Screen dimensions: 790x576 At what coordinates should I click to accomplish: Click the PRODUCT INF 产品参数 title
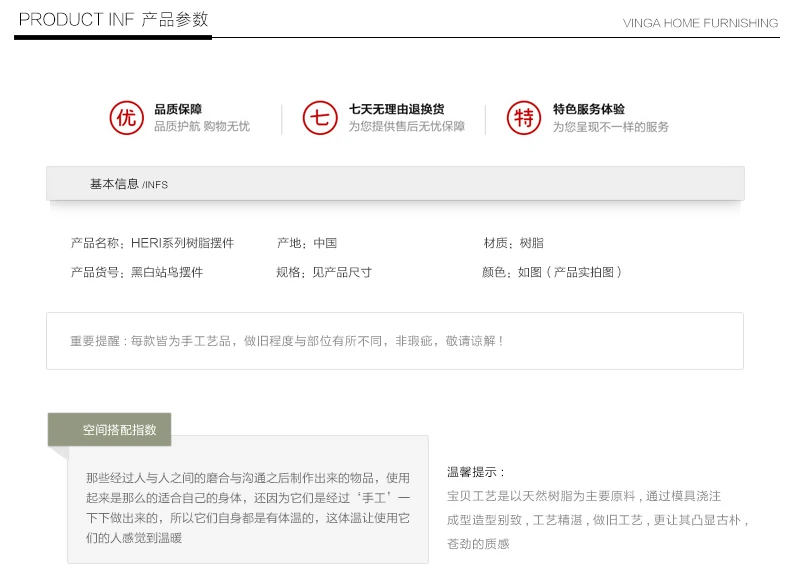pyautogui.click(x=113, y=20)
